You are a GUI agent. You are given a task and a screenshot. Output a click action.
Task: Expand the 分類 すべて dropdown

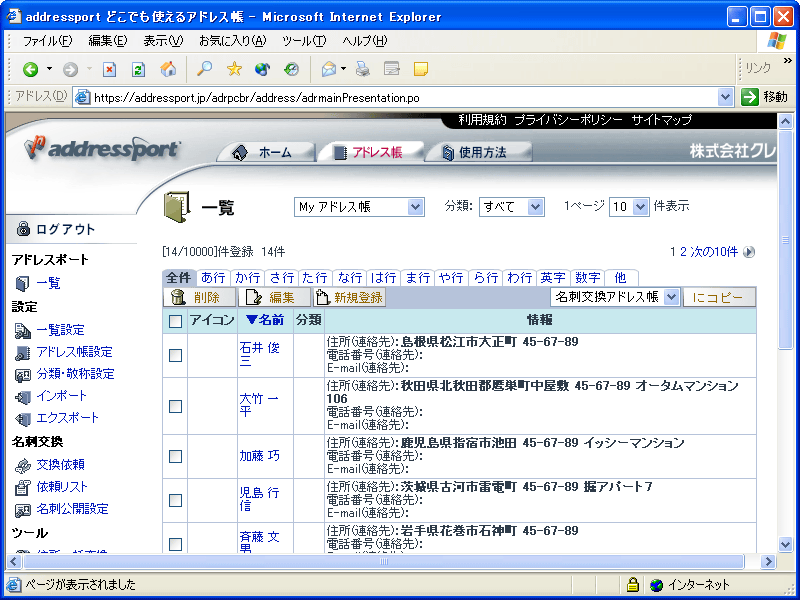[511, 207]
